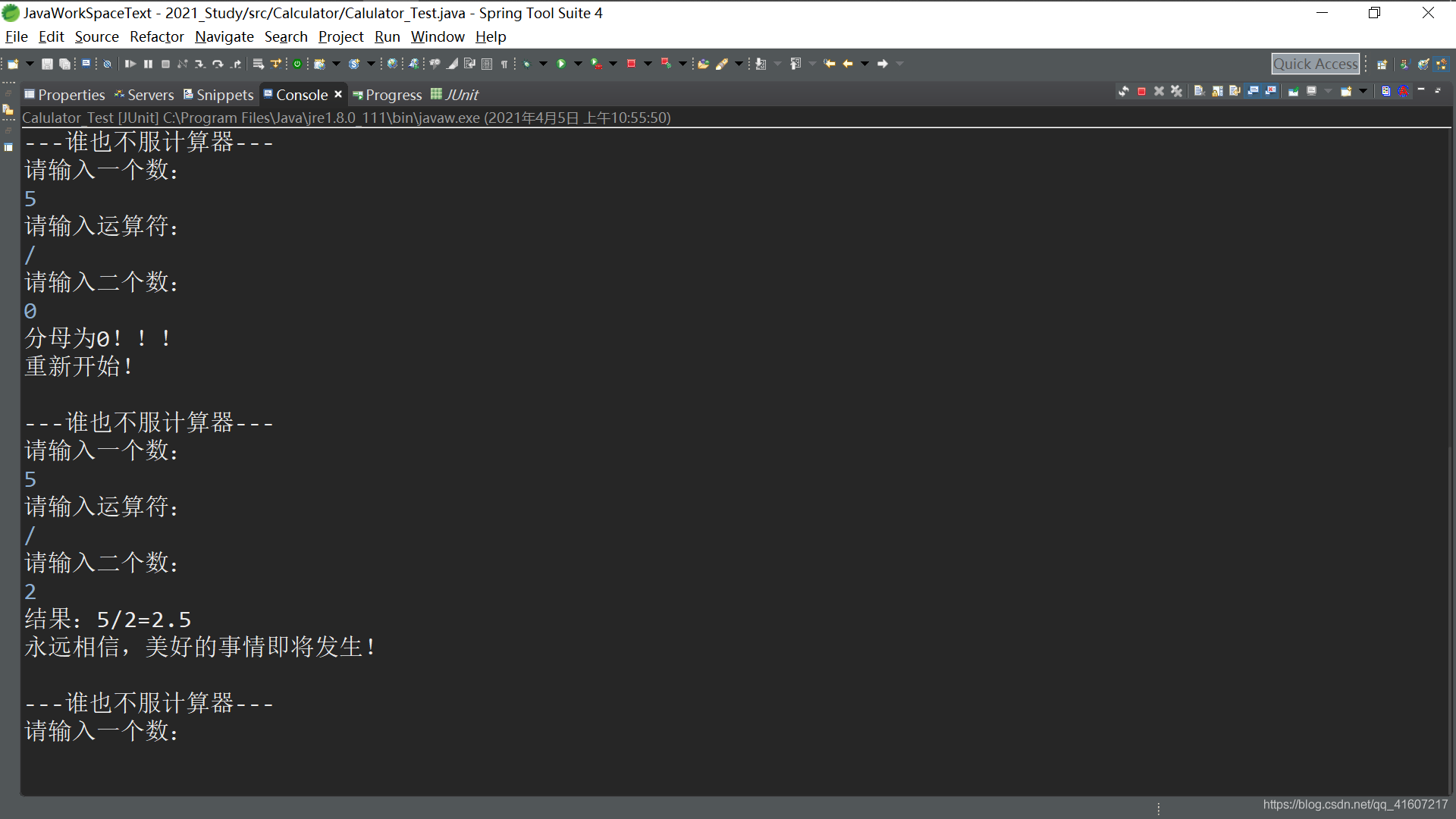Switch to the Properties tab
1456x819 pixels.
pos(64,95)
